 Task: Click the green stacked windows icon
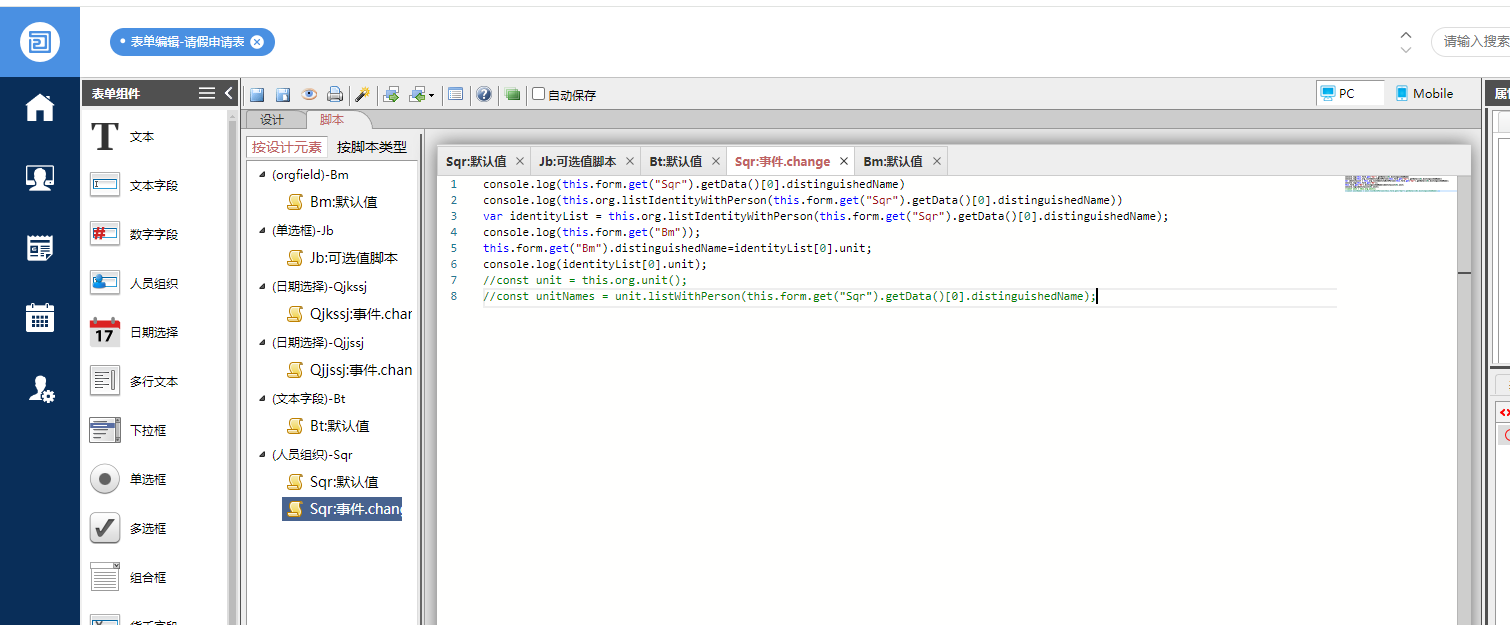pos(513,94)
